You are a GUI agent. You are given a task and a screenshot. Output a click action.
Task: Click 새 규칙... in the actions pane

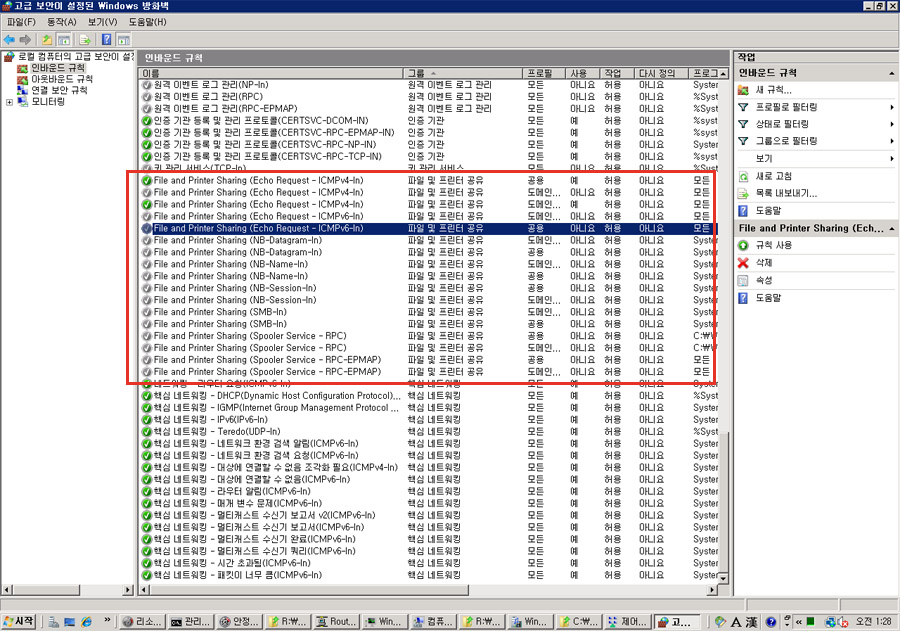pyautogui.click(x=773, y=90)
